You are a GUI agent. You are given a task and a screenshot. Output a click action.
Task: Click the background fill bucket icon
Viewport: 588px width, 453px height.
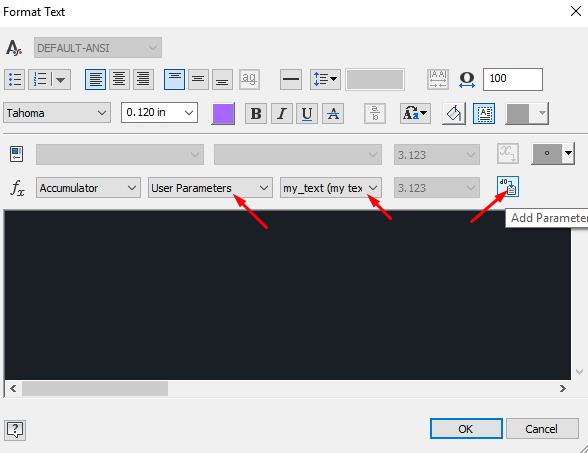[454, 114]
